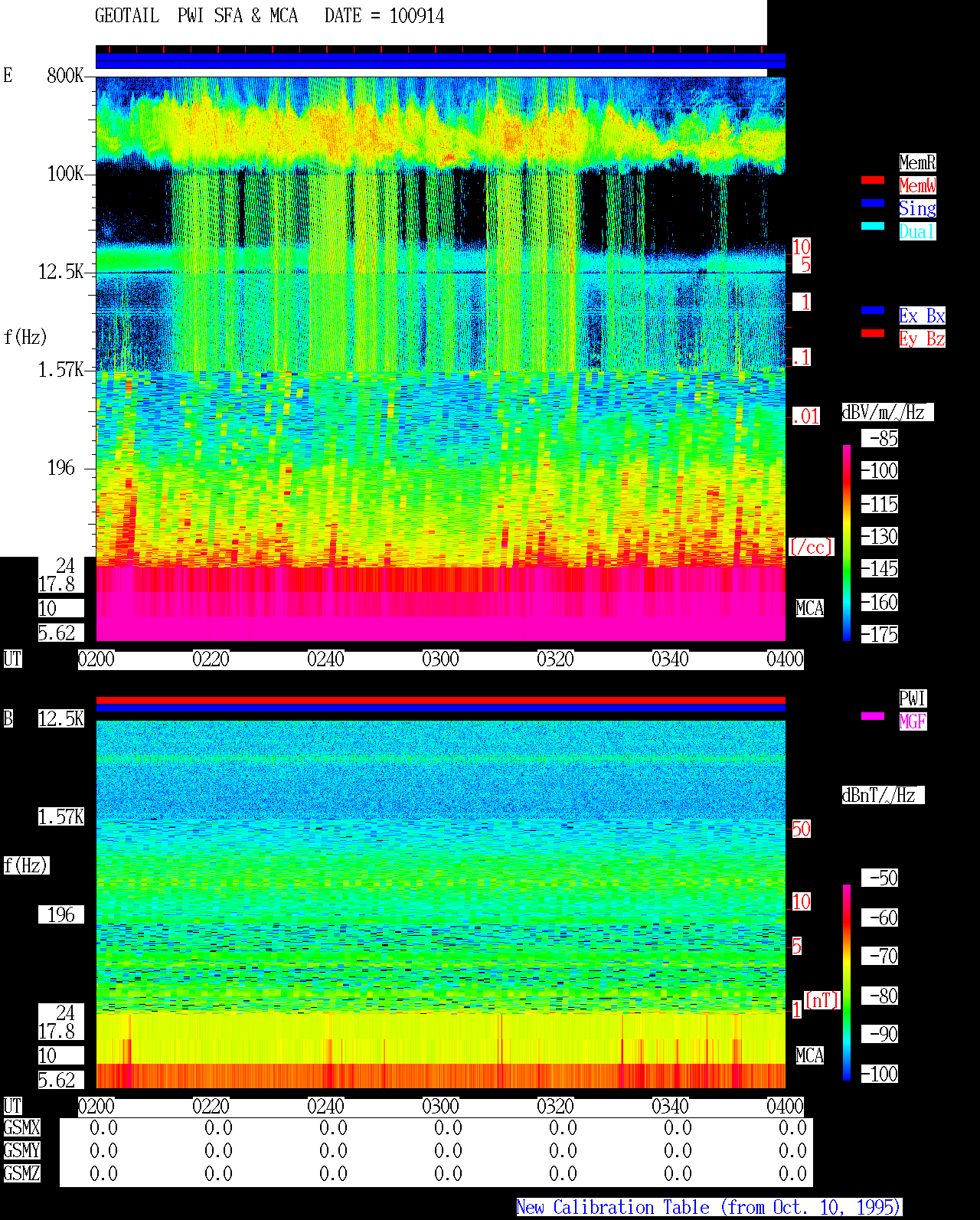Viewport: 980px width, 1220px height.
Task: Click the GSMX row label
Action: 22,1127
